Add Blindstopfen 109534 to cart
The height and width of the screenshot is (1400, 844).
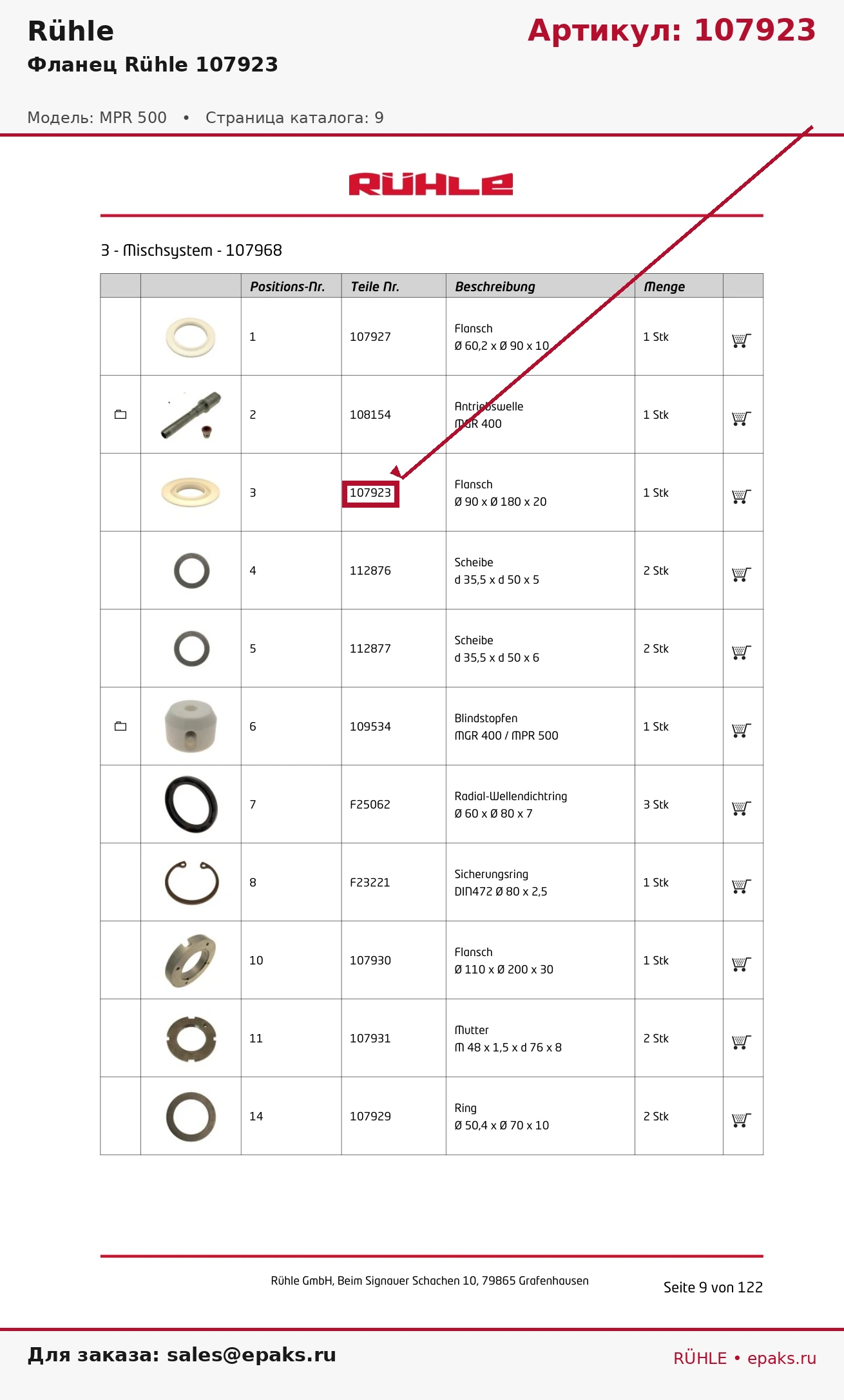point(742,730)
